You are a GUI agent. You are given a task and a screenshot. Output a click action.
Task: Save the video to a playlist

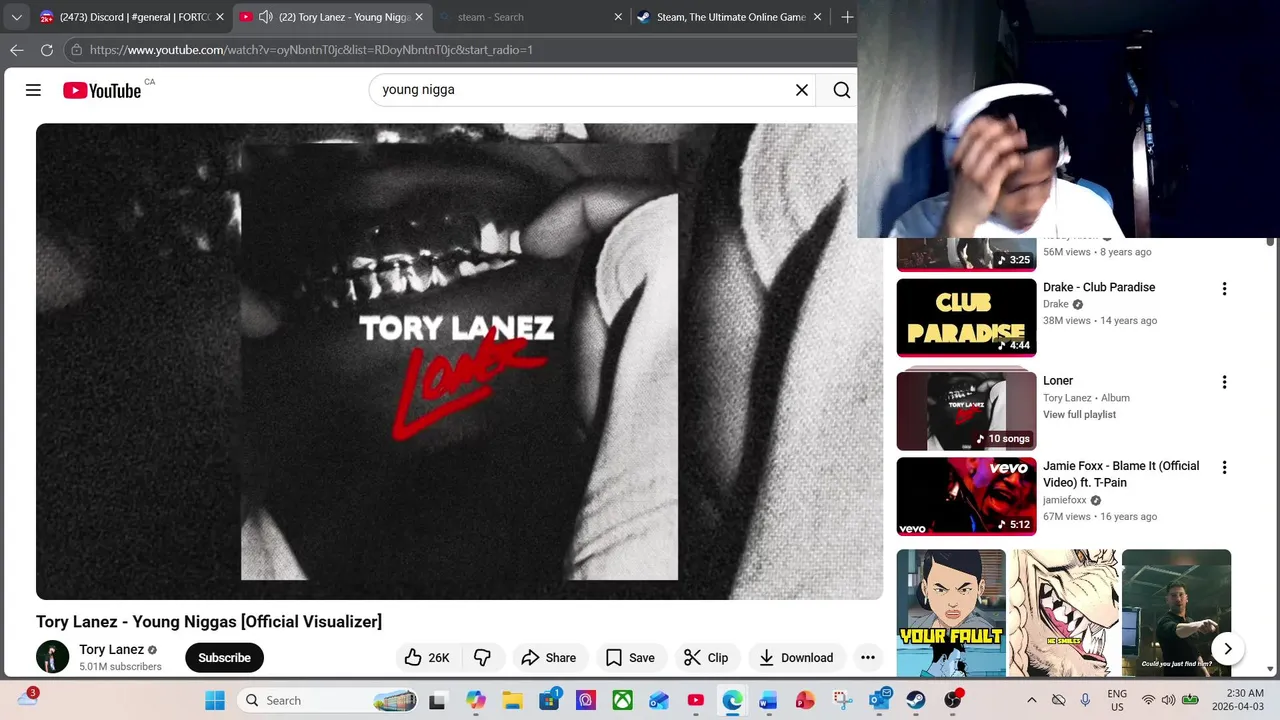(630, 657)
